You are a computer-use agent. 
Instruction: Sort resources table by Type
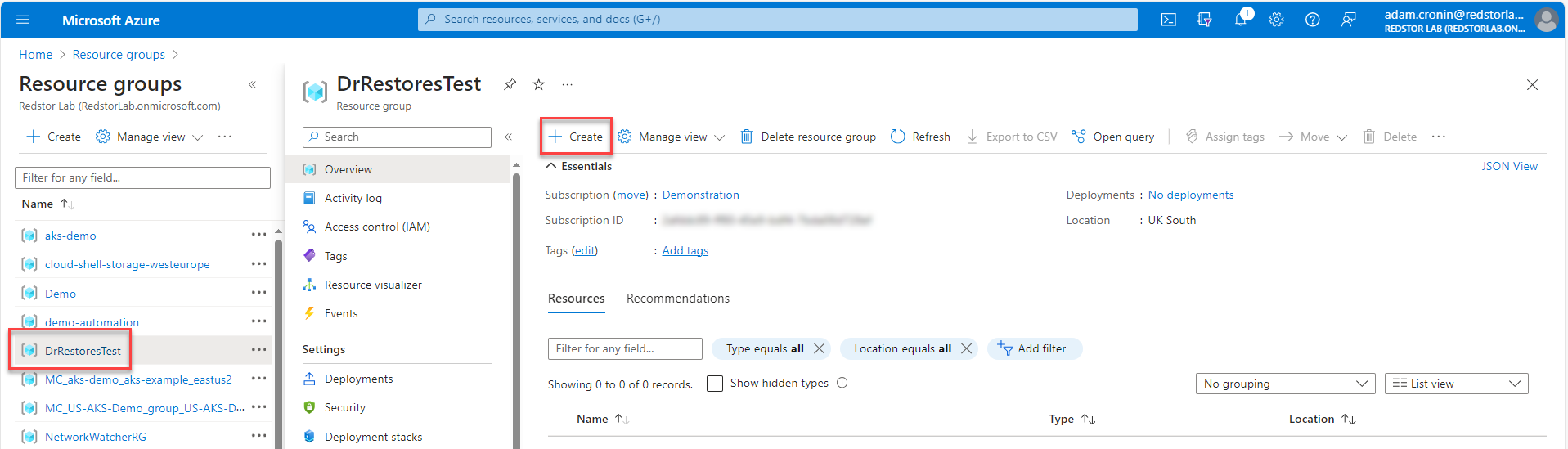pyautogui.click(x=1072, y=419)
